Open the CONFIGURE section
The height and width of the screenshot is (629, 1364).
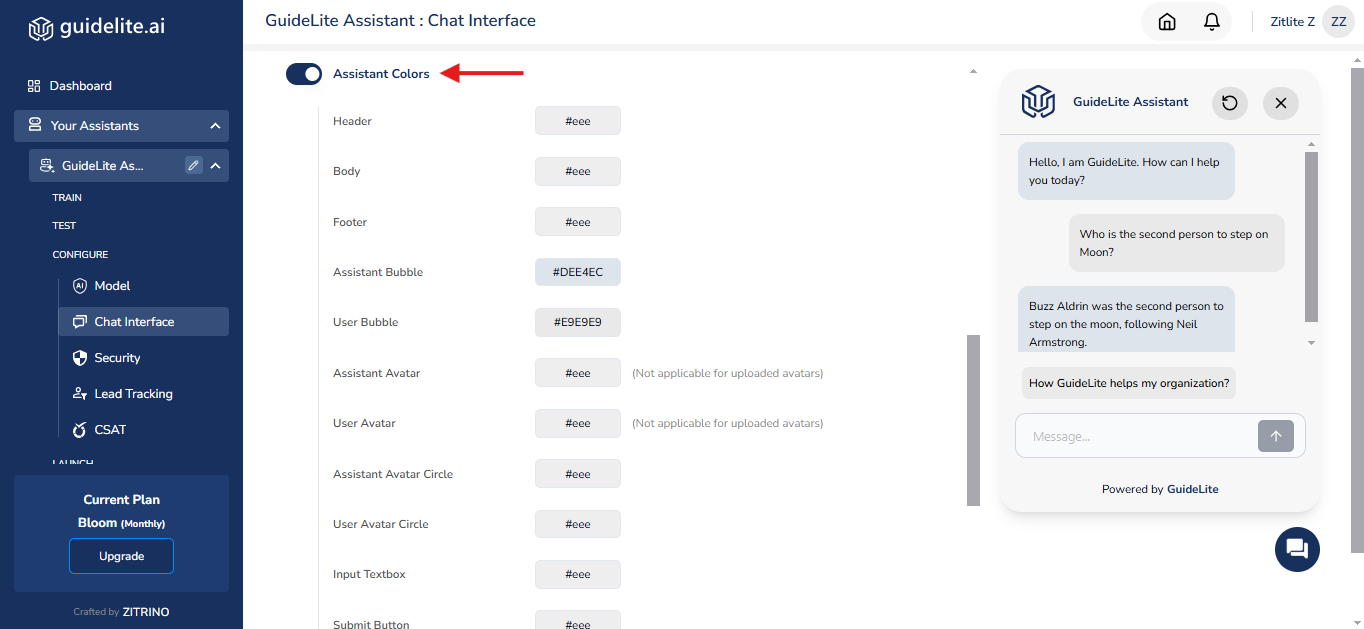click(80, 255)
